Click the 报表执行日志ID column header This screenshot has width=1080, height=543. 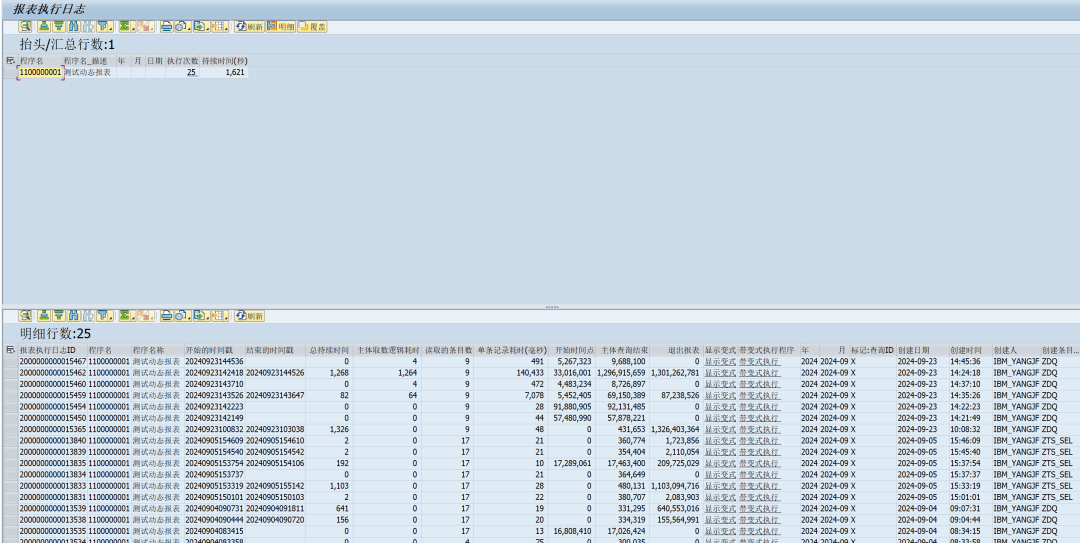(x=52, y=350)
